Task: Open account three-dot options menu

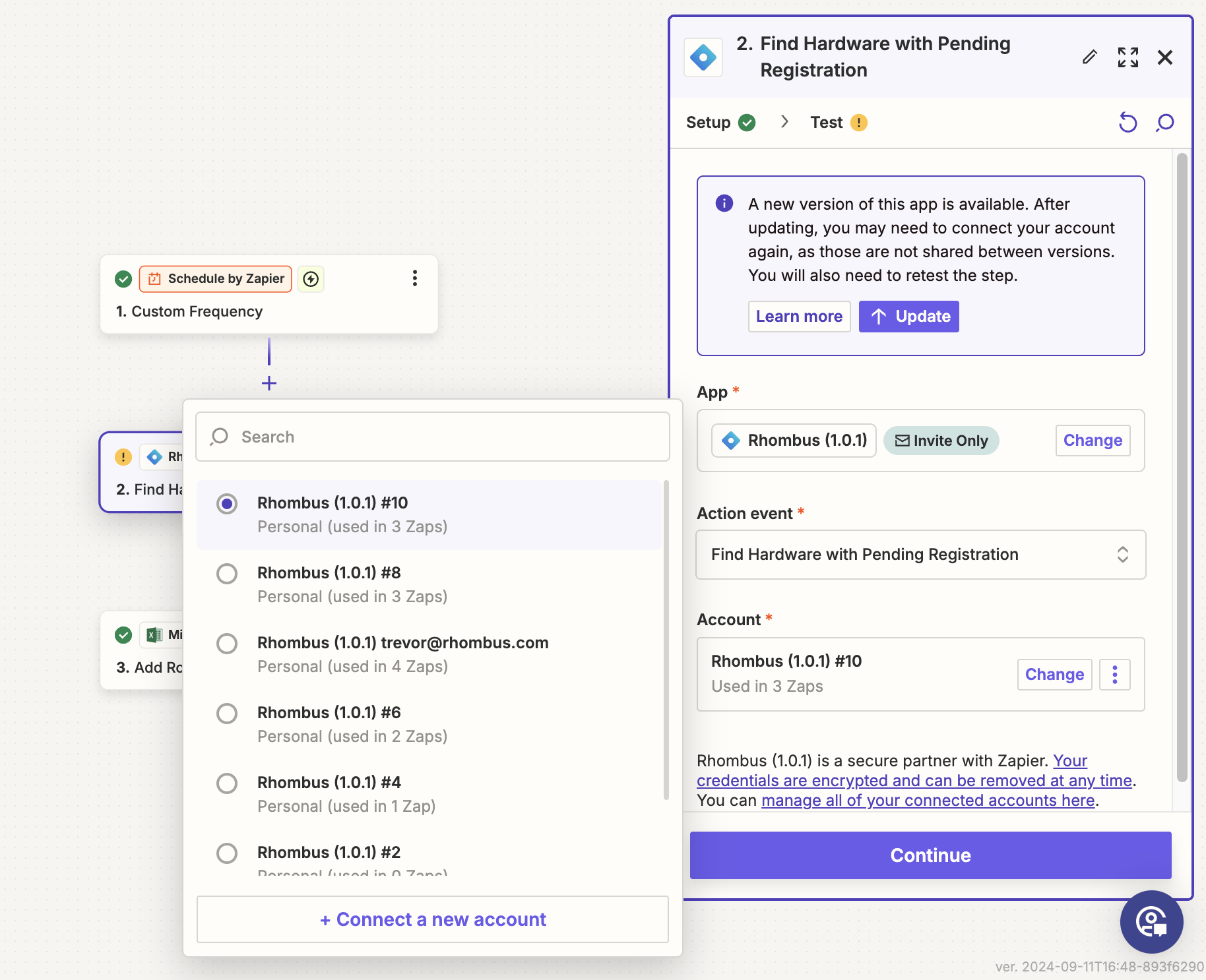Action: pos(1115,675)
